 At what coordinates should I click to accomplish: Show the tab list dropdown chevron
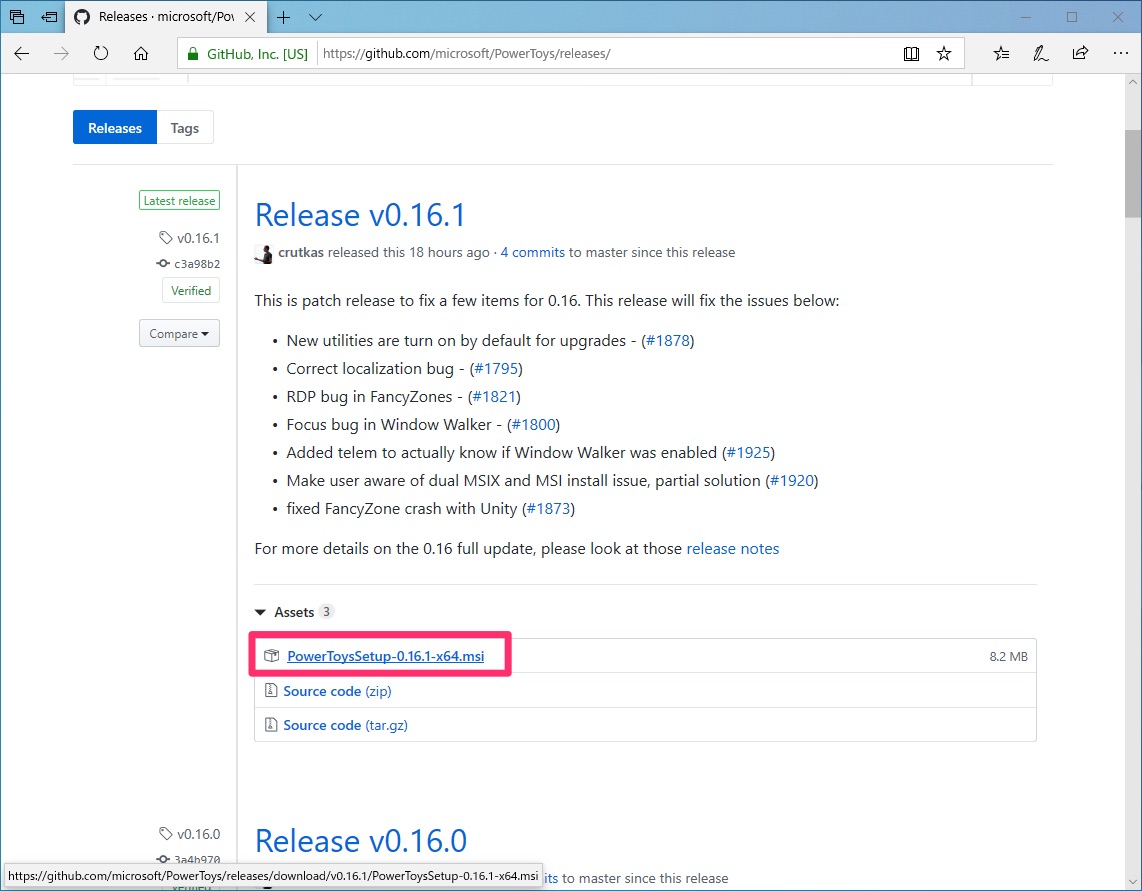click(315, 17)
